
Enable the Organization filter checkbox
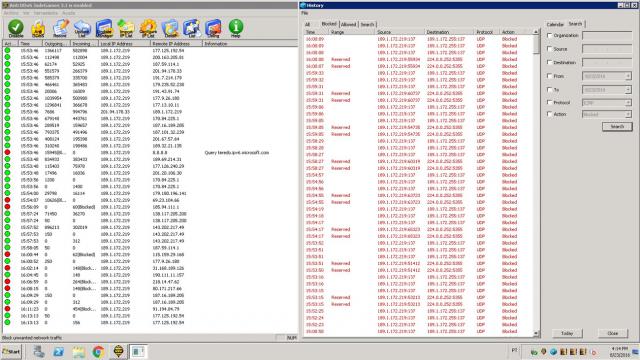point(549,36)
